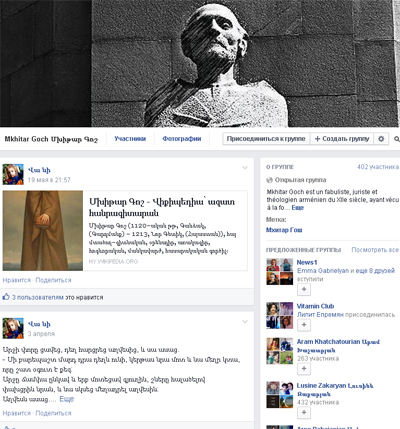This screenshot has width=400, height=429.
Task: Click the 3 апреля post timestamp
Action: click(41, 334)
